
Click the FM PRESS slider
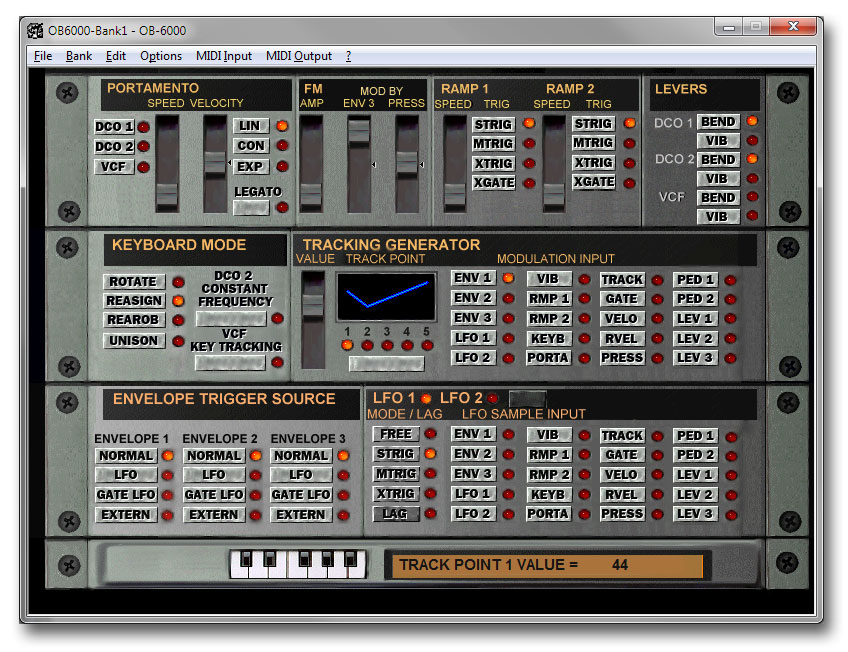[x=407, y=164]
